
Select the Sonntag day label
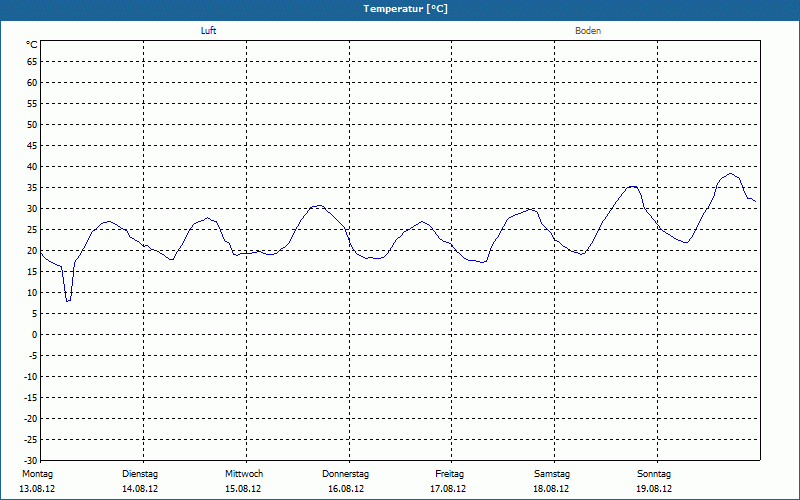[x=654, y=474]
